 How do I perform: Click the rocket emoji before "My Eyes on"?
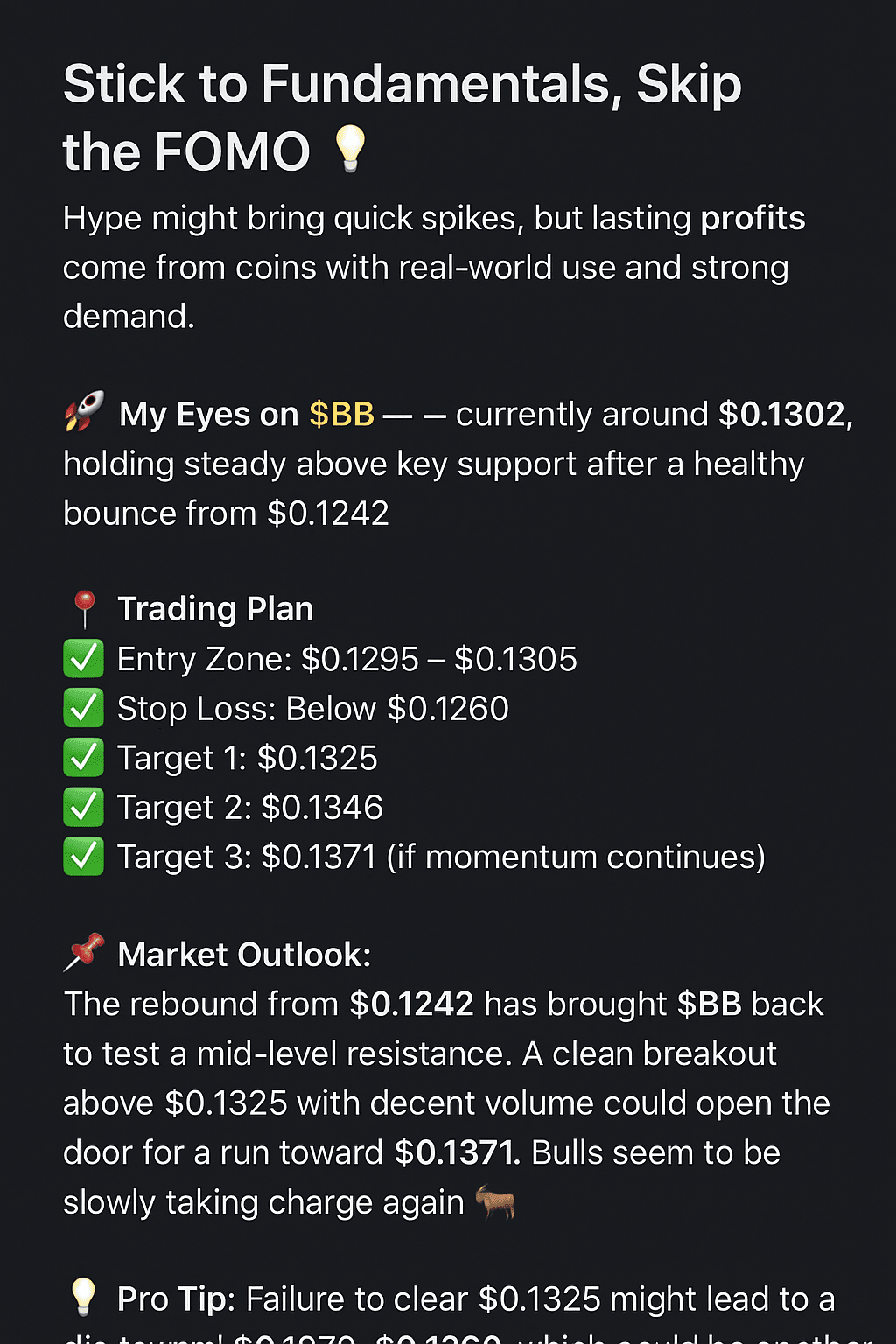click(84, 411)
